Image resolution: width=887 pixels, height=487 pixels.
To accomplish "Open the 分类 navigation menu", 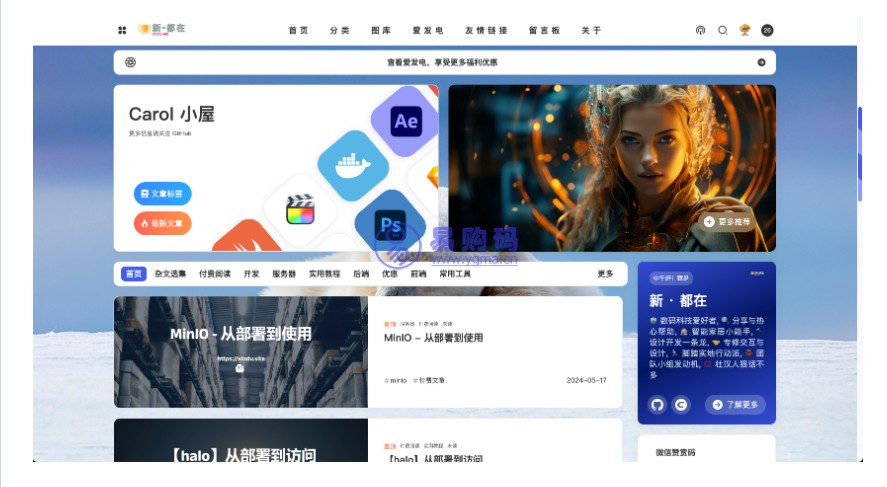I will click(x=340, y=30).
